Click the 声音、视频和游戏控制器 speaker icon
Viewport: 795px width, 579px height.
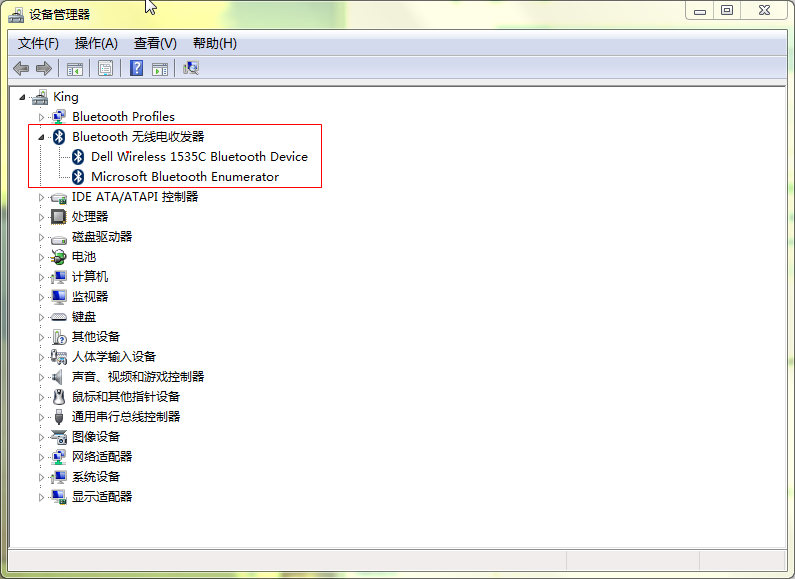click(58, 377)
